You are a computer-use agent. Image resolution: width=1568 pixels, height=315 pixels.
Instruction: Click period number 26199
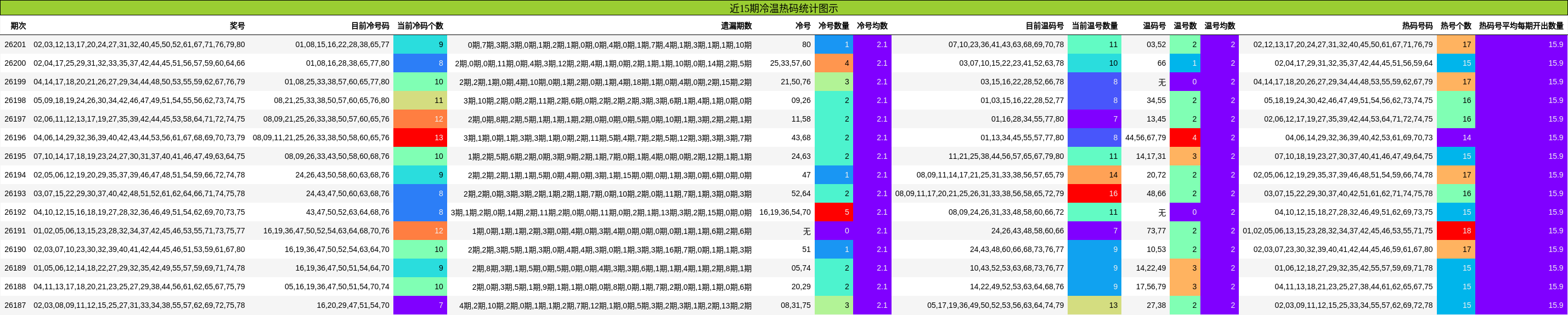(15, 82)
